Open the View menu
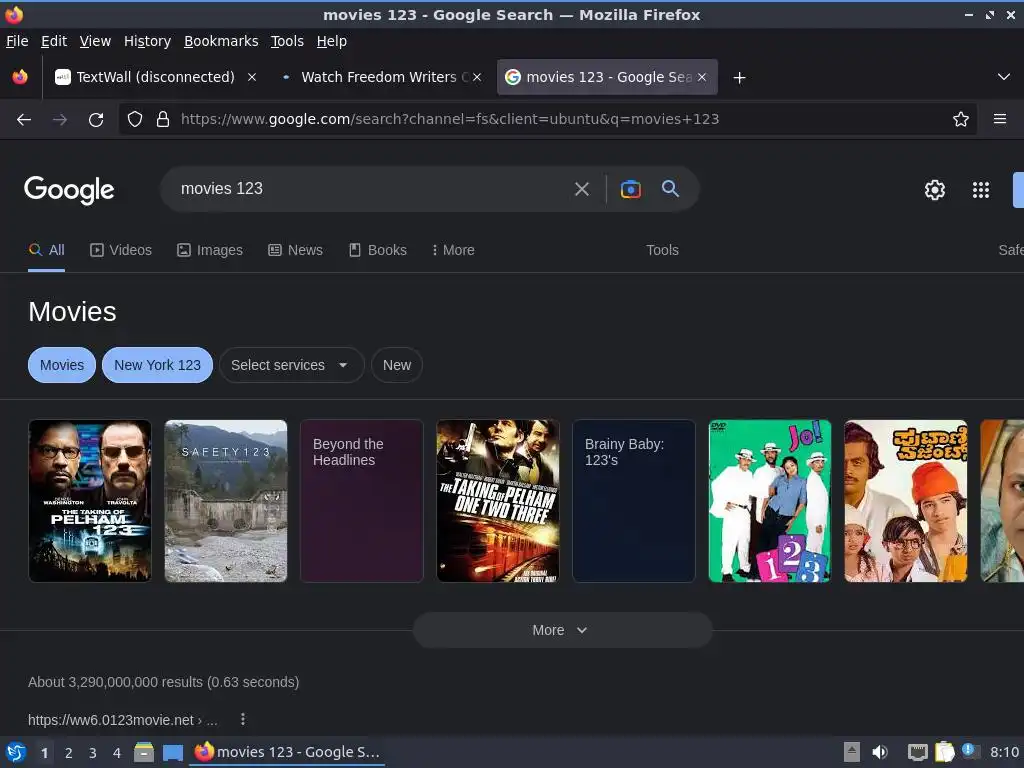 (95, 41)
